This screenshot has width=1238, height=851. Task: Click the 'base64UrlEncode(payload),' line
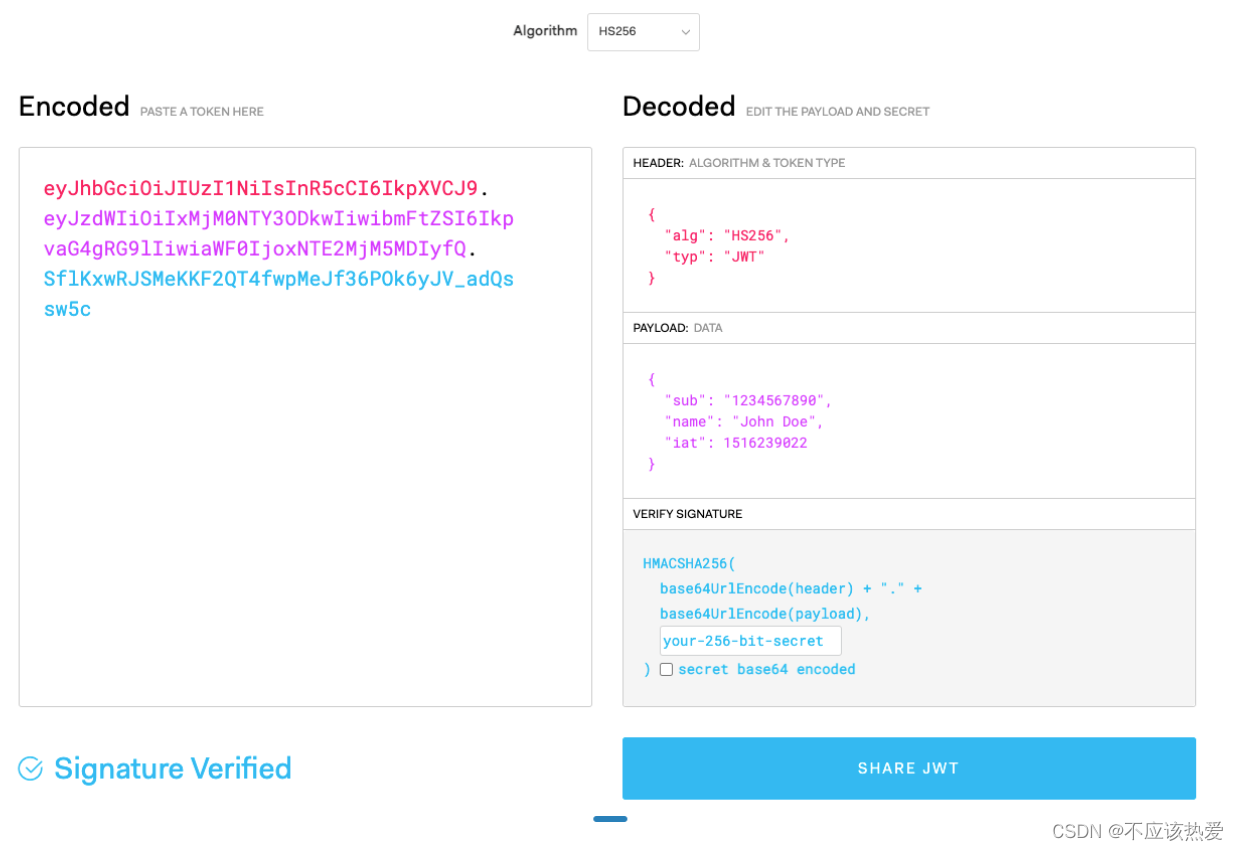click(766, 614)
